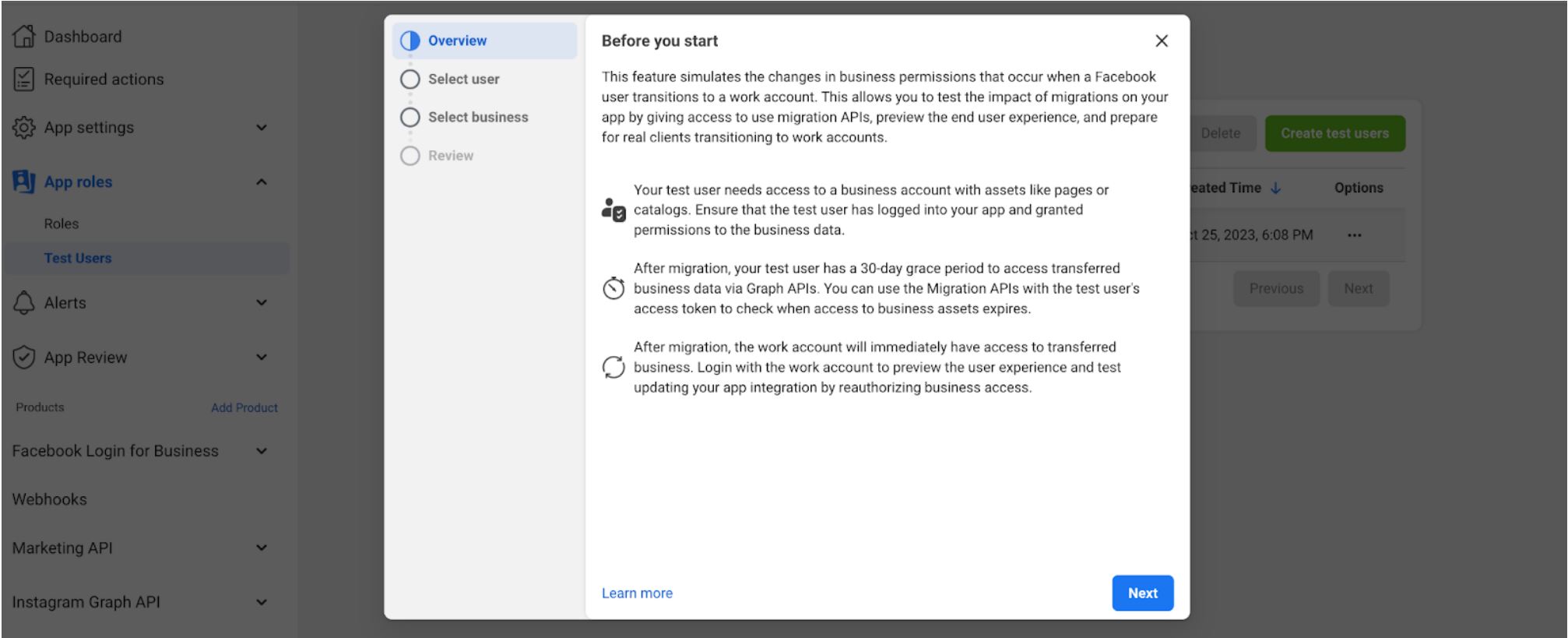Click the Alerts label
Viewport: 1568px width, 638px height.
pyautogui.click(x=65, y=302)
